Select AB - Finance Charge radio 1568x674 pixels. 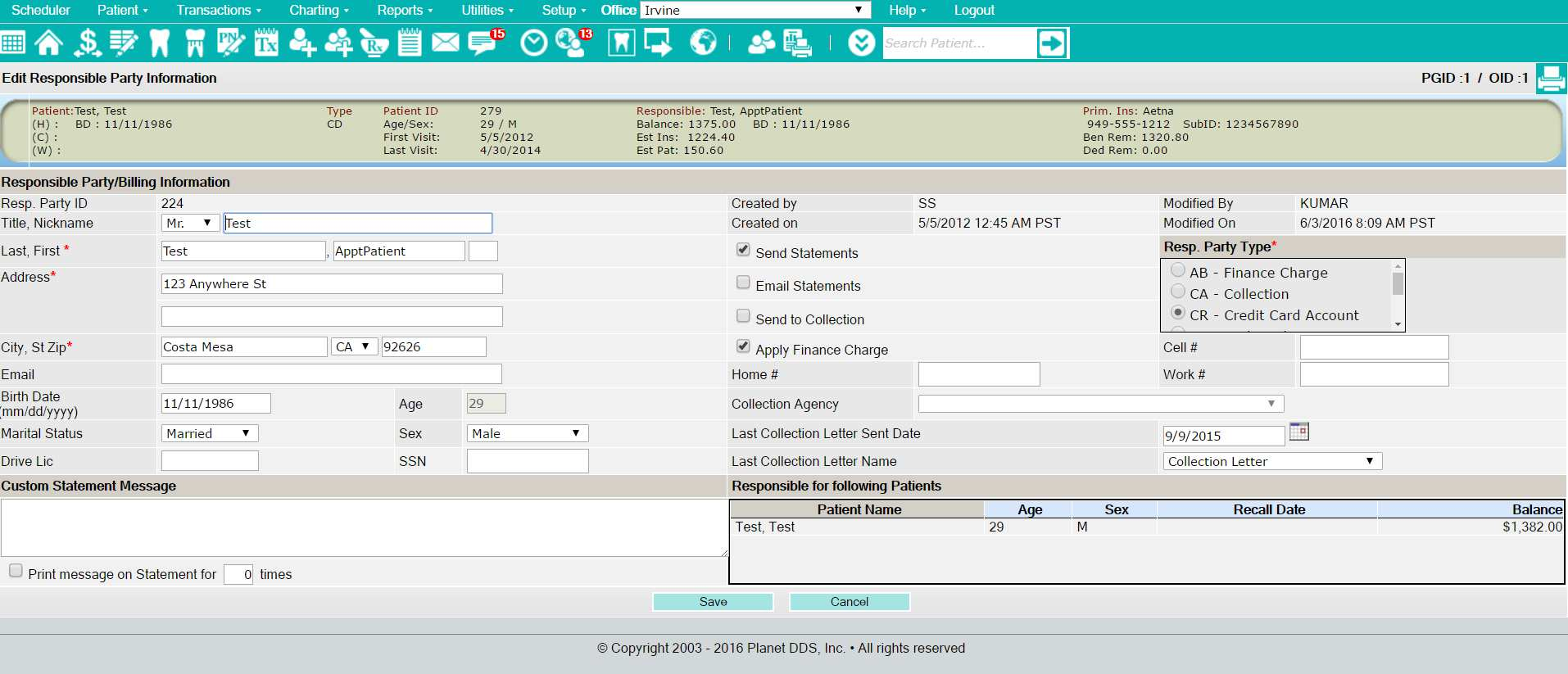1178,270
